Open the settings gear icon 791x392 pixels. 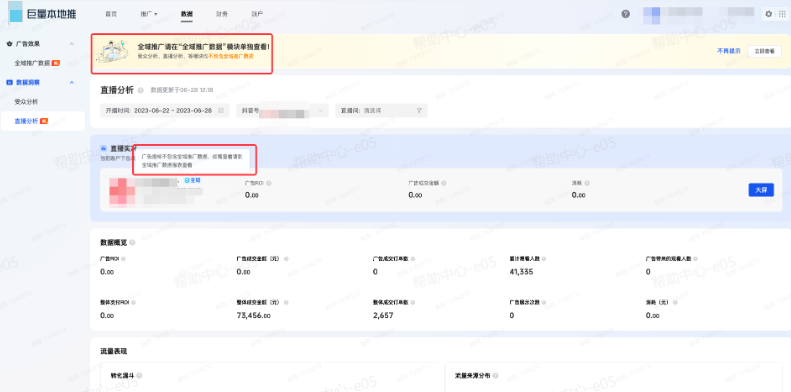point(769,14)
